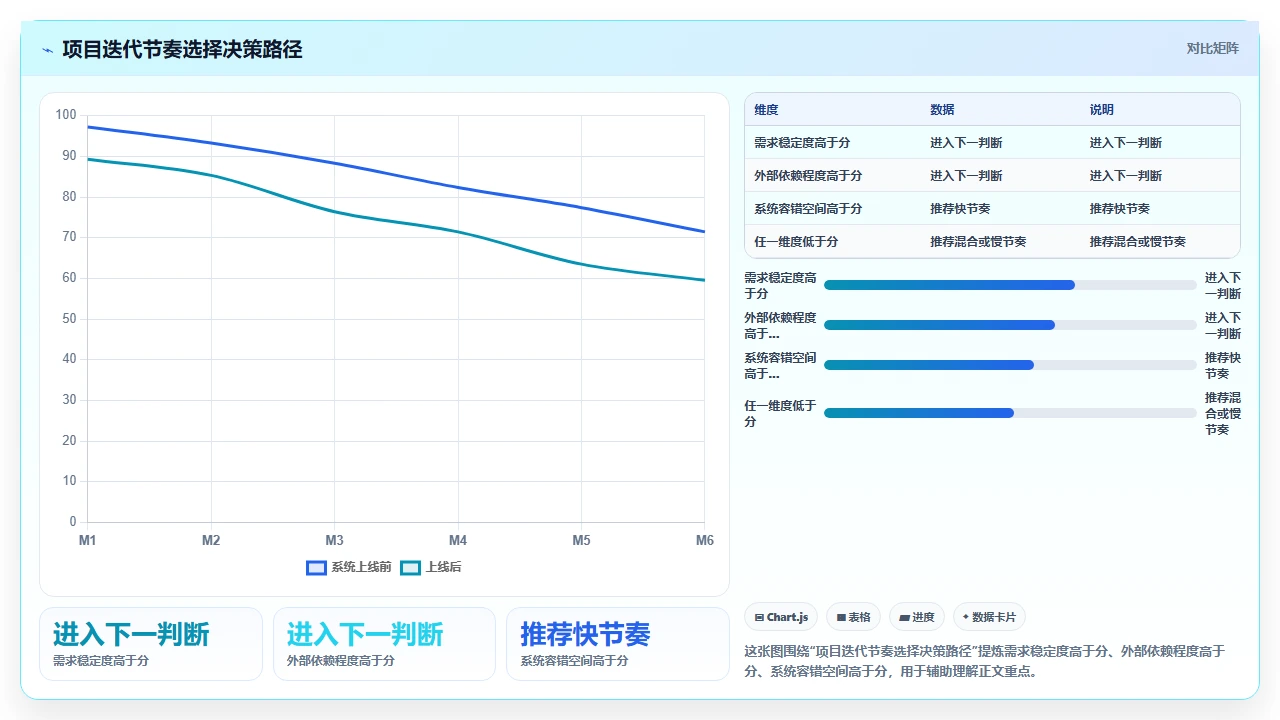The width and height of the screenshot is (1280, 720).
Task: Select the 进度 tag chip
Action: pyautogui.click(x=917, y=617)
